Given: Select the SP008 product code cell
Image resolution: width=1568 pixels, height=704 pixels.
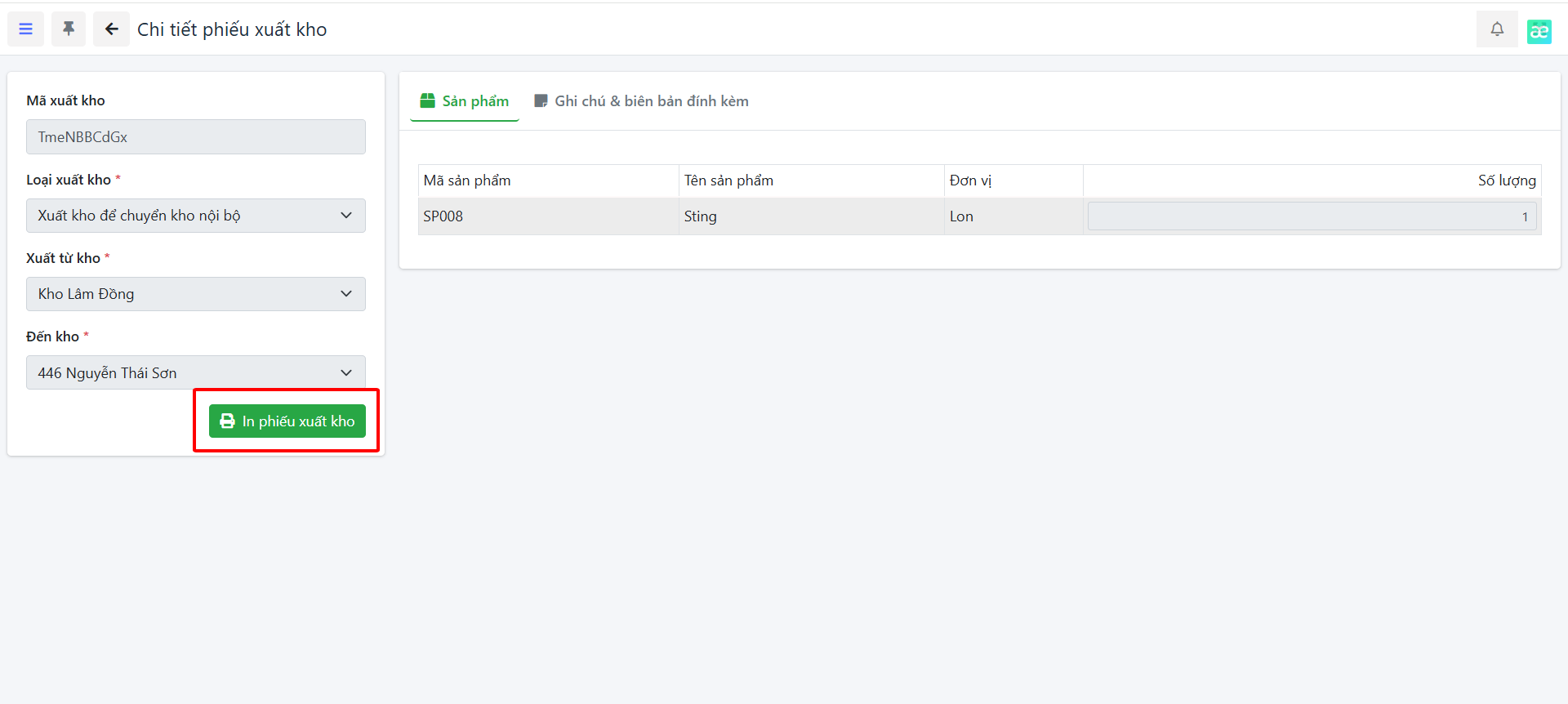Looking at the screenshot, I should pyautogui.click(x=443, y=216).
